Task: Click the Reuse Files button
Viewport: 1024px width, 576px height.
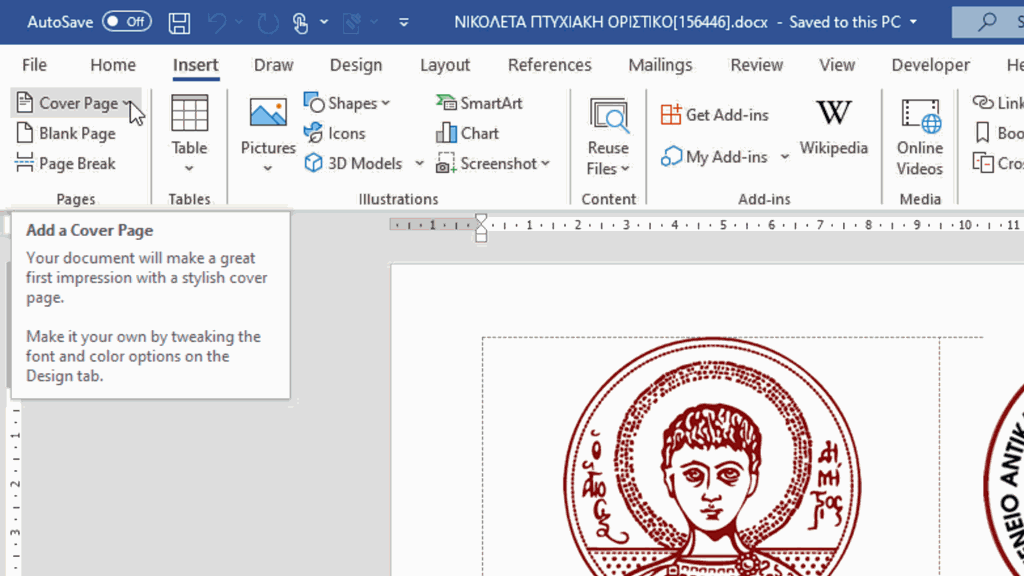Action: (x=608, y=136)
